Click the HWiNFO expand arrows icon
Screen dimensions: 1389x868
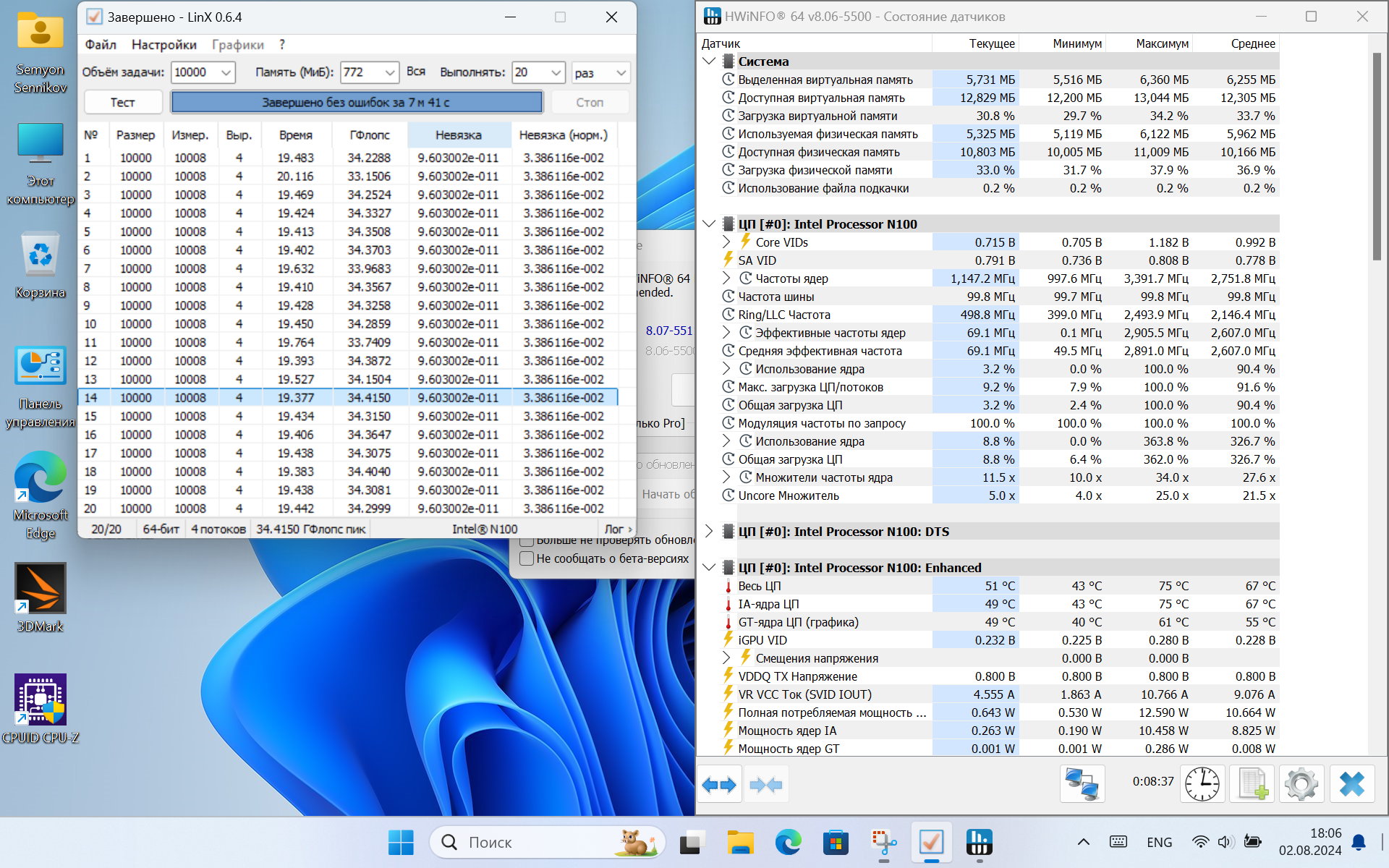pyautogui.click(x=718, y=785)
